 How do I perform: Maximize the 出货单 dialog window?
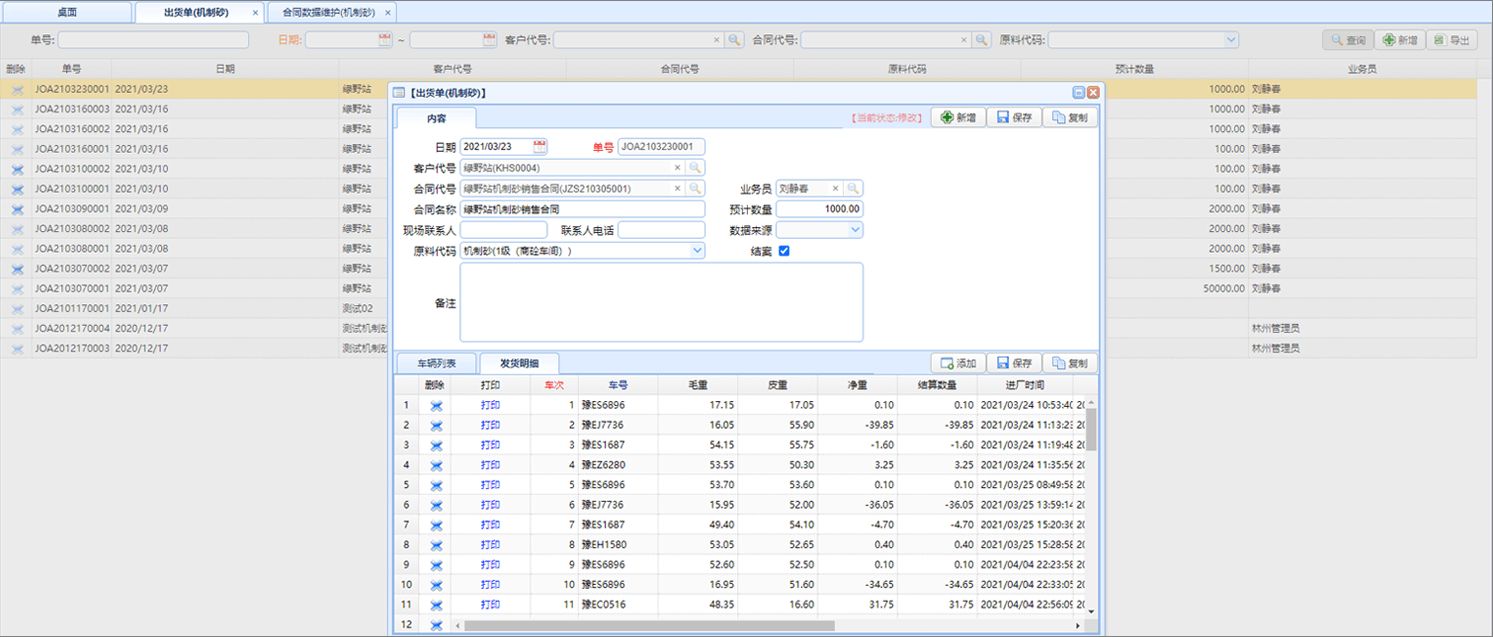[1079, 92]
